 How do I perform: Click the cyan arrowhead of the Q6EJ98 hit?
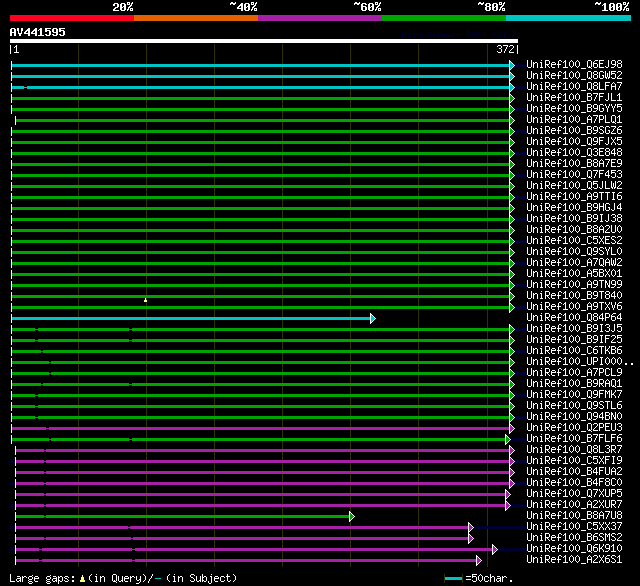(x=512, y=65)
